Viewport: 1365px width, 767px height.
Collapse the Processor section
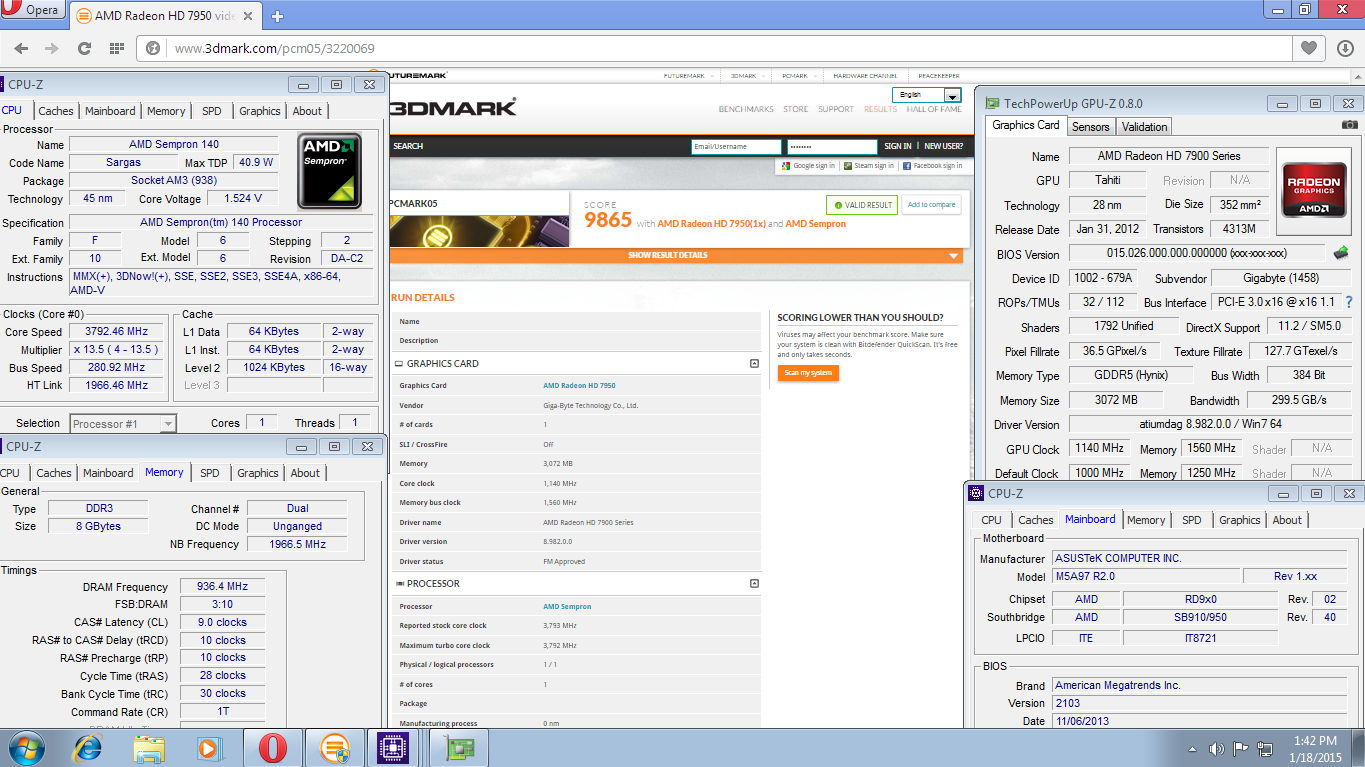point(754,583)
